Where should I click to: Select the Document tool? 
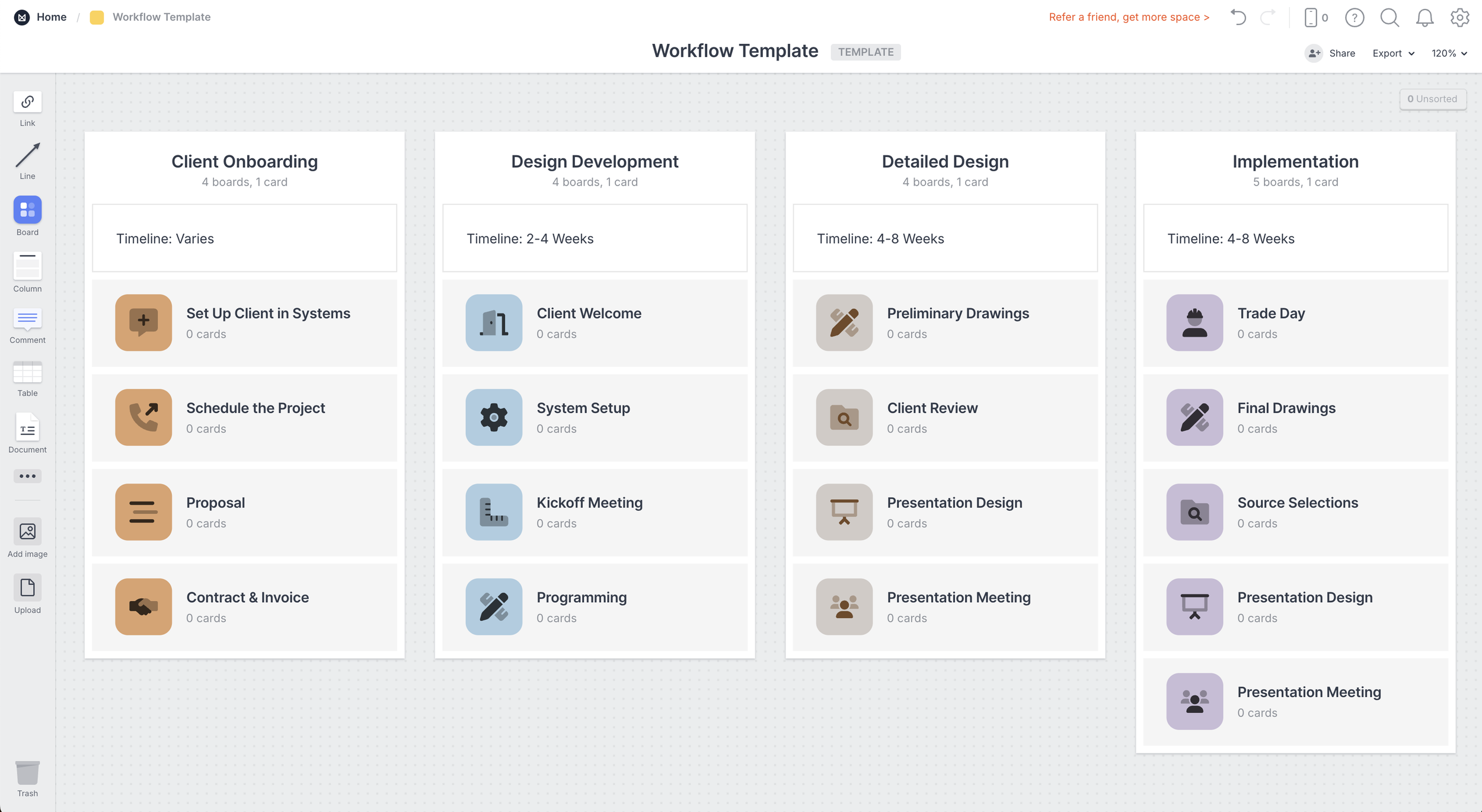pyautogui.click(x=27, y=429)
